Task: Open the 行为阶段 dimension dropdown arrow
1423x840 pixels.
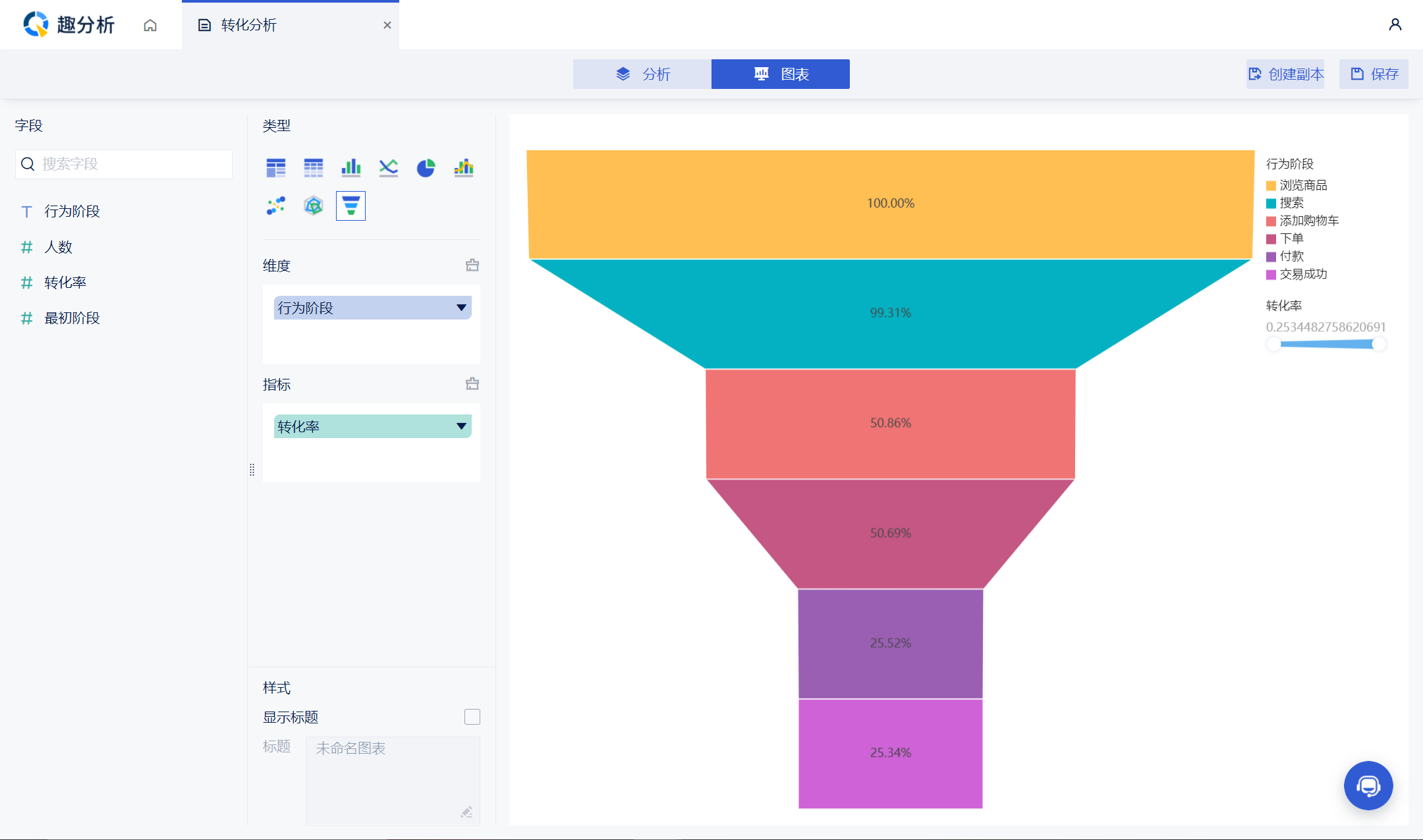Action: [x=461, y=308]
